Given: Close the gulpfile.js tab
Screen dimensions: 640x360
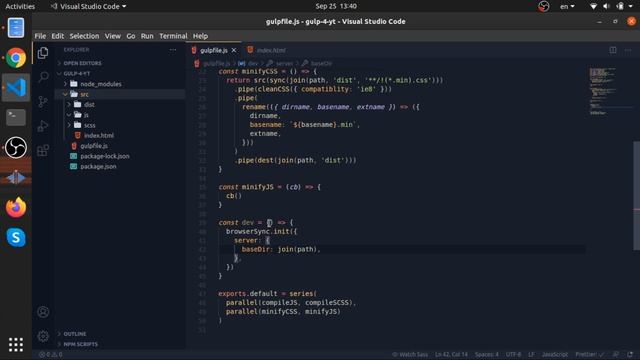Looking at the screenshot, I should tap(234, 50).
